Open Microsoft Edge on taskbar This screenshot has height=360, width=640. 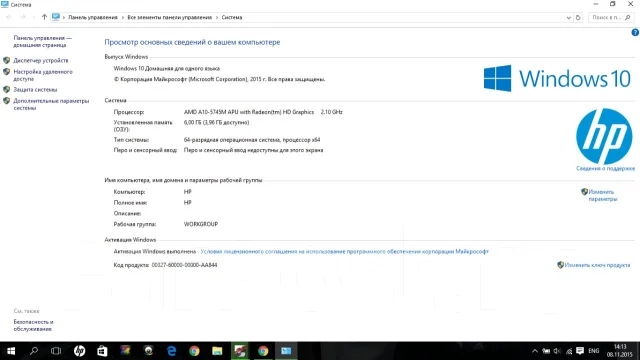(171, 351)
